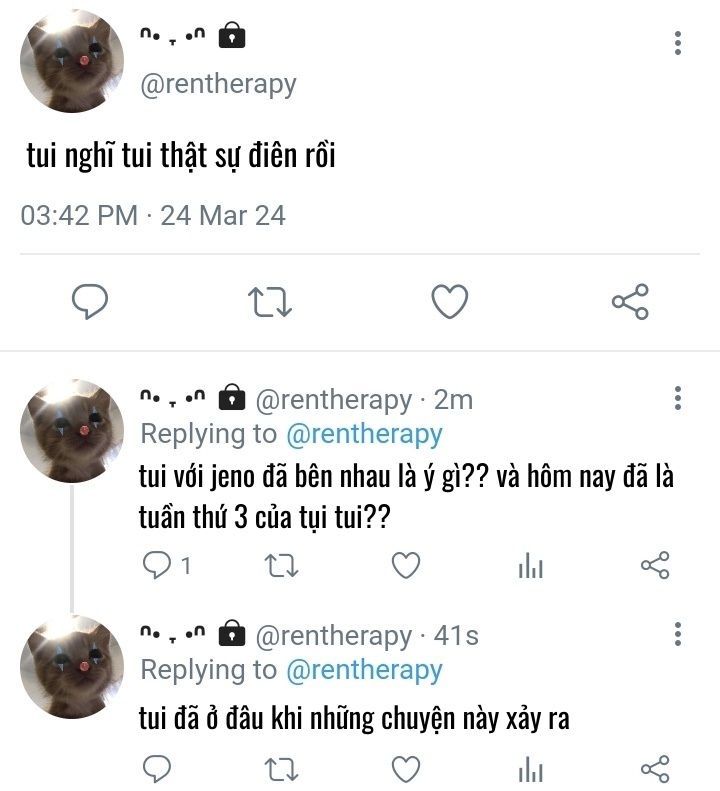Retweet the 41s reply tweet
The width and height of the screenshot is (720, 791).
tap(282, 770)
